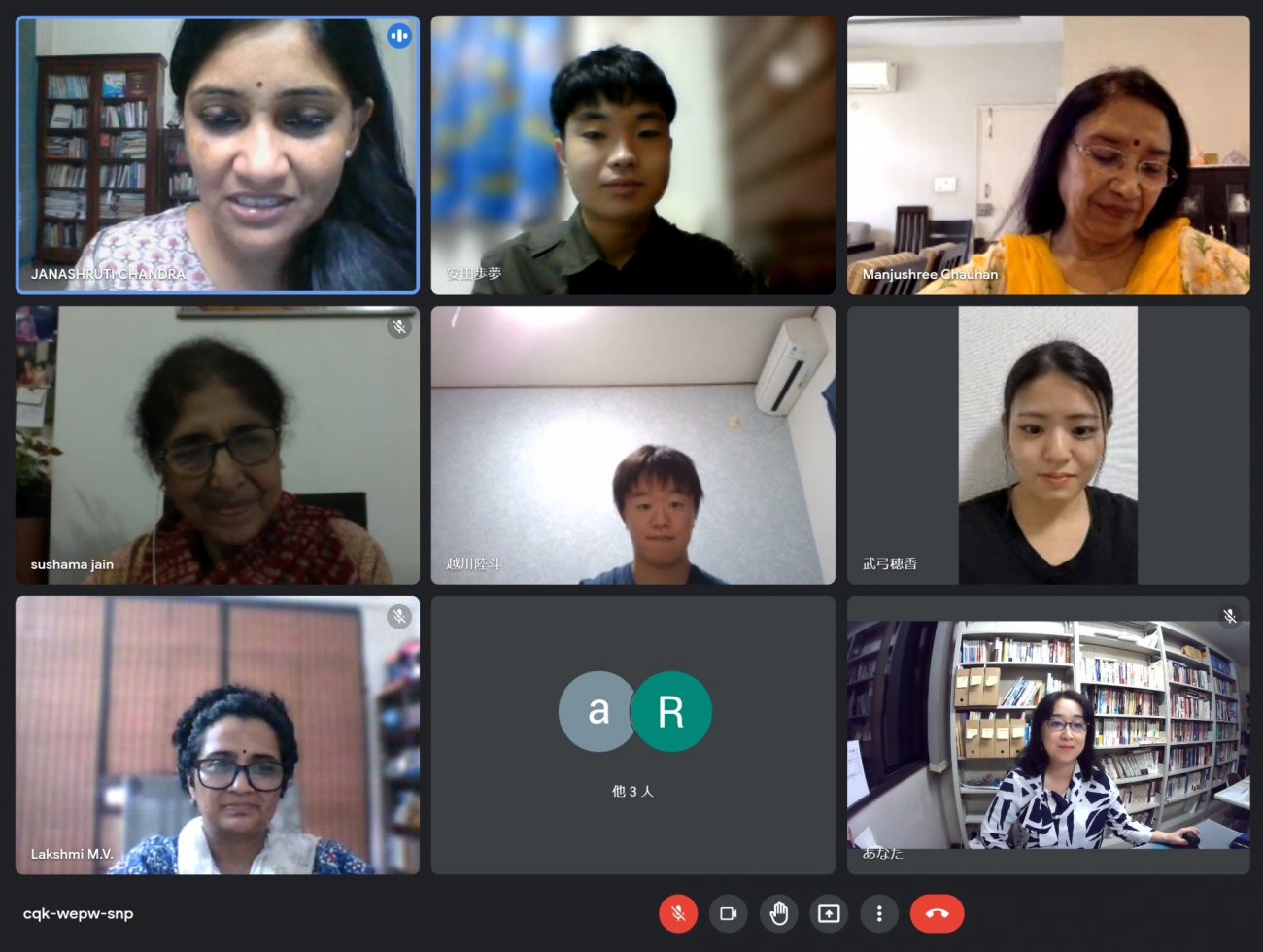This screenshot has height=952, width=1263.
Task: Select the 'a' participant avatar
Action: (x=598, y=711)
